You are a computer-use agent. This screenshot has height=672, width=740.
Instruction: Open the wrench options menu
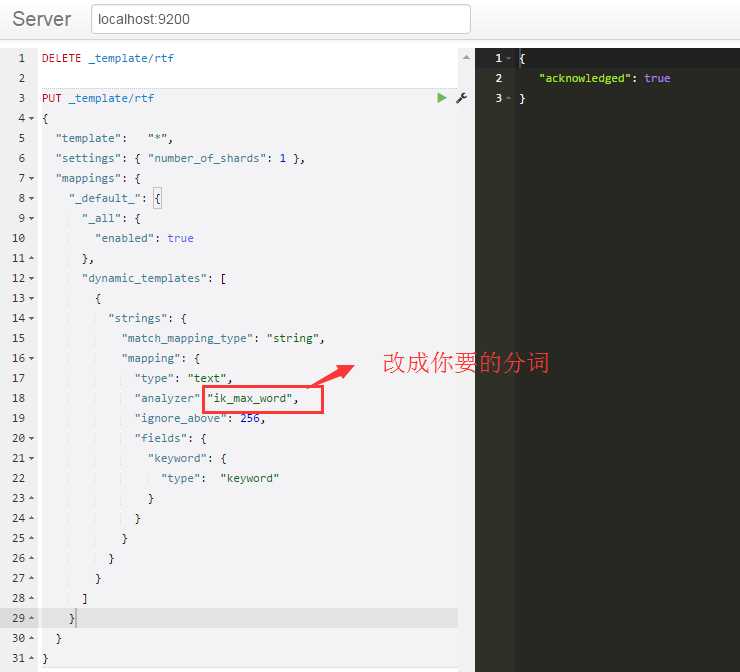click(x=462, y=98)
